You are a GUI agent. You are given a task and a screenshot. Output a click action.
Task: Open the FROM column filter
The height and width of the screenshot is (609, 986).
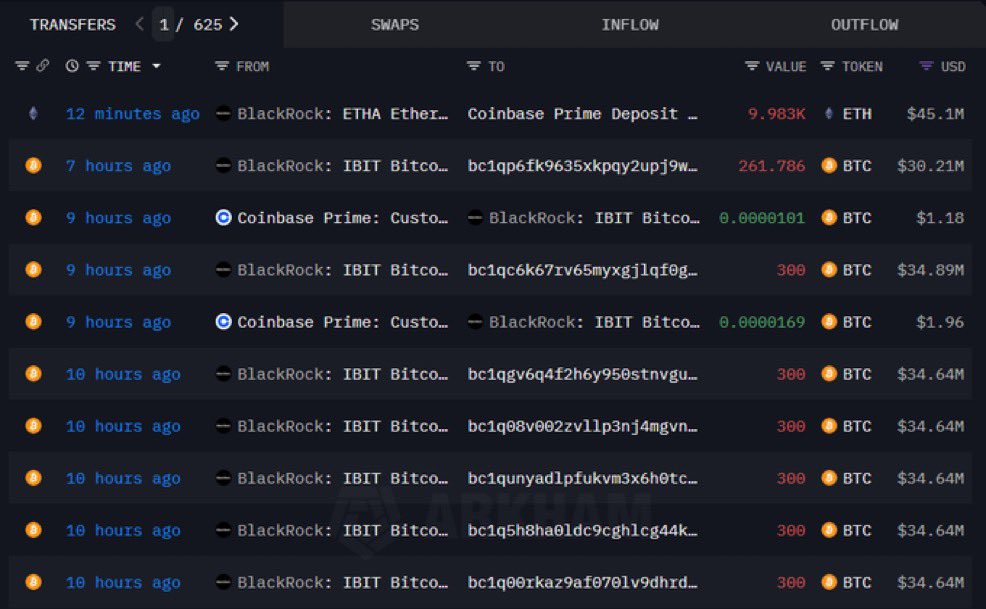(220, 66)
